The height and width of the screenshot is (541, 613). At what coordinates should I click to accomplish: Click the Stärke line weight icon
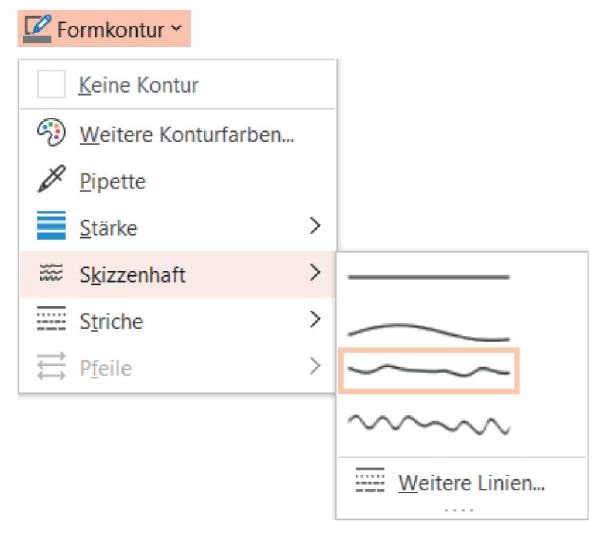[x=51, y=227]
